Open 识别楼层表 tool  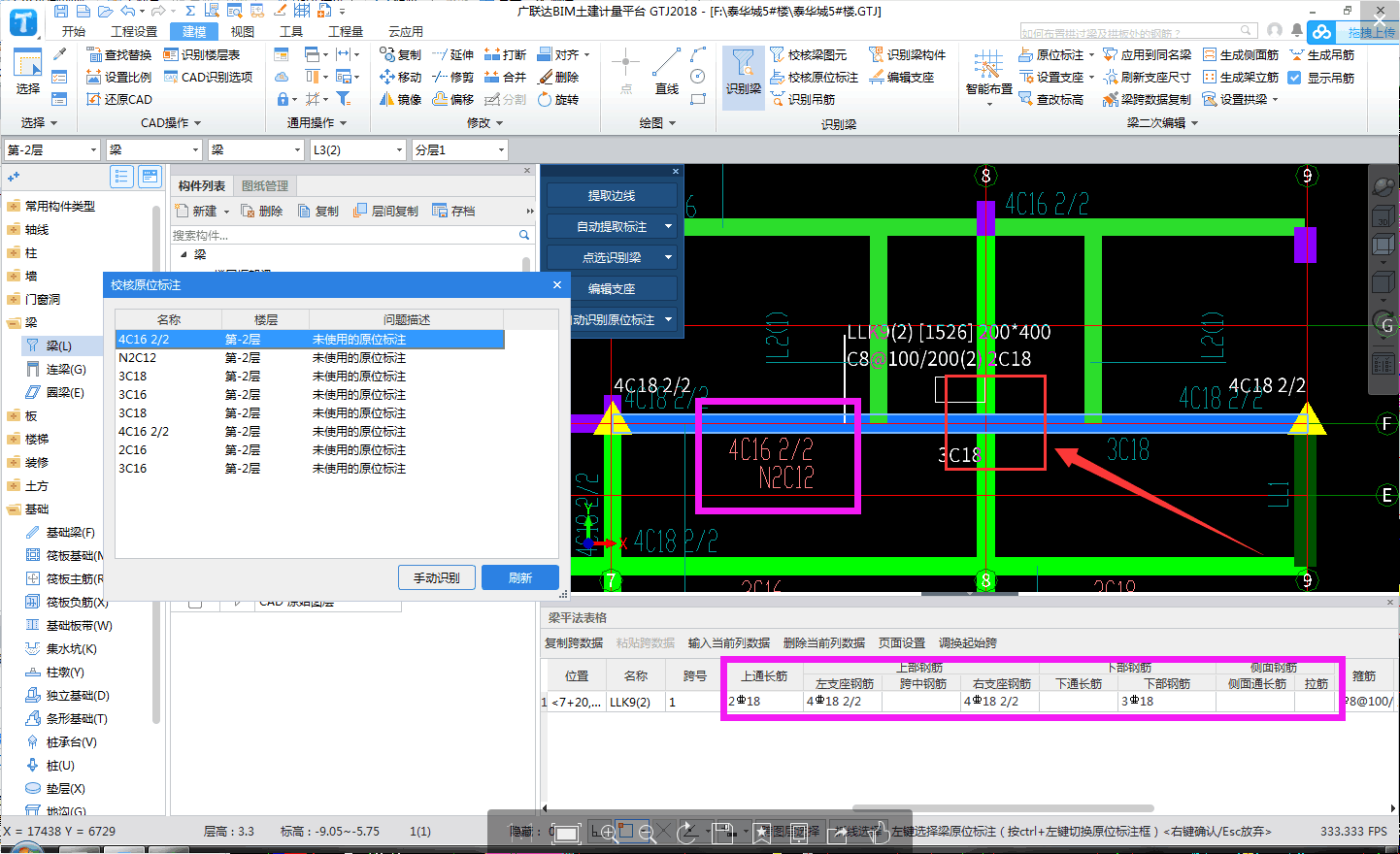click(202, 54)
